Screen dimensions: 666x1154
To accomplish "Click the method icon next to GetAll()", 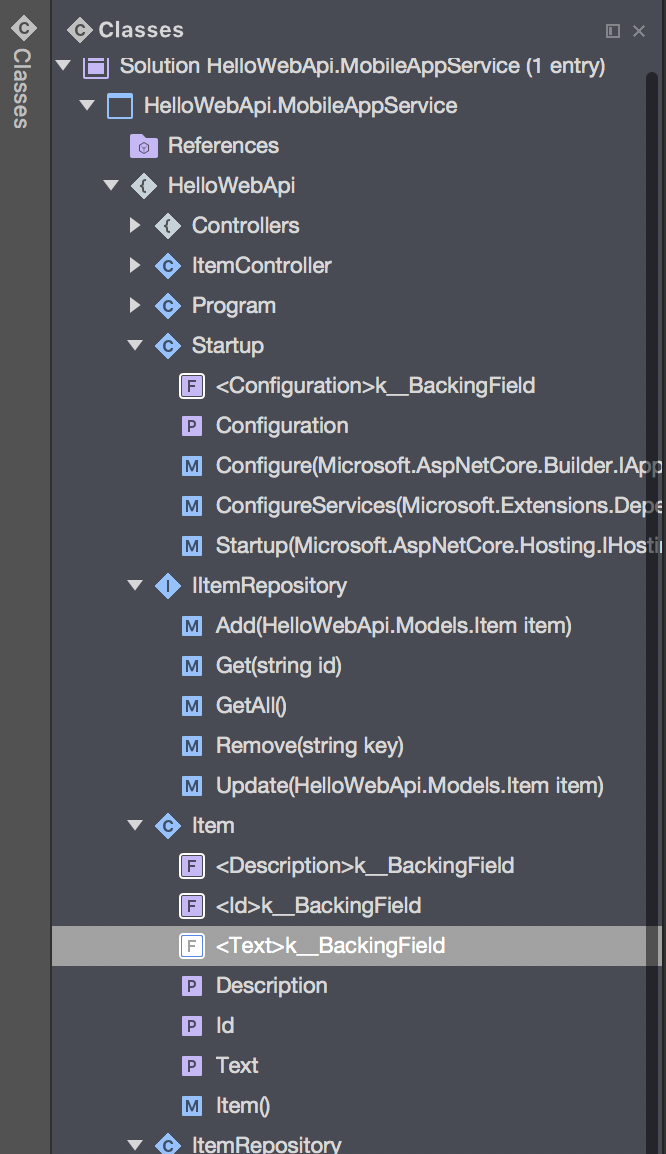I will point(192,705).
